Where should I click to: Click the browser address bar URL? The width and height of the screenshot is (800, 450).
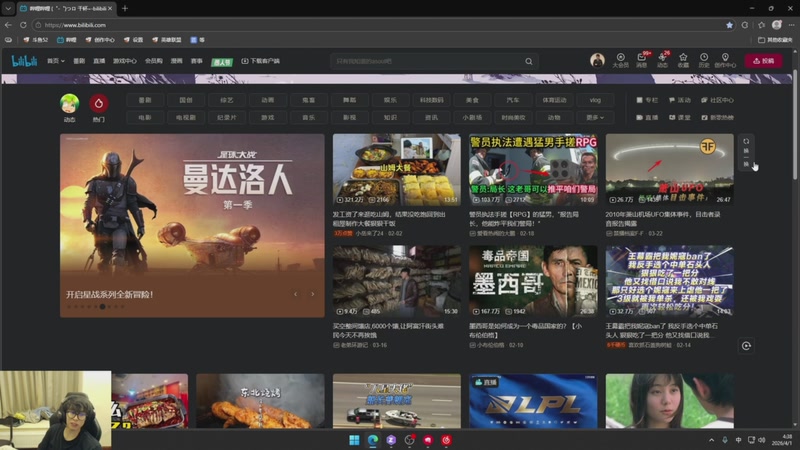(75, 24)
